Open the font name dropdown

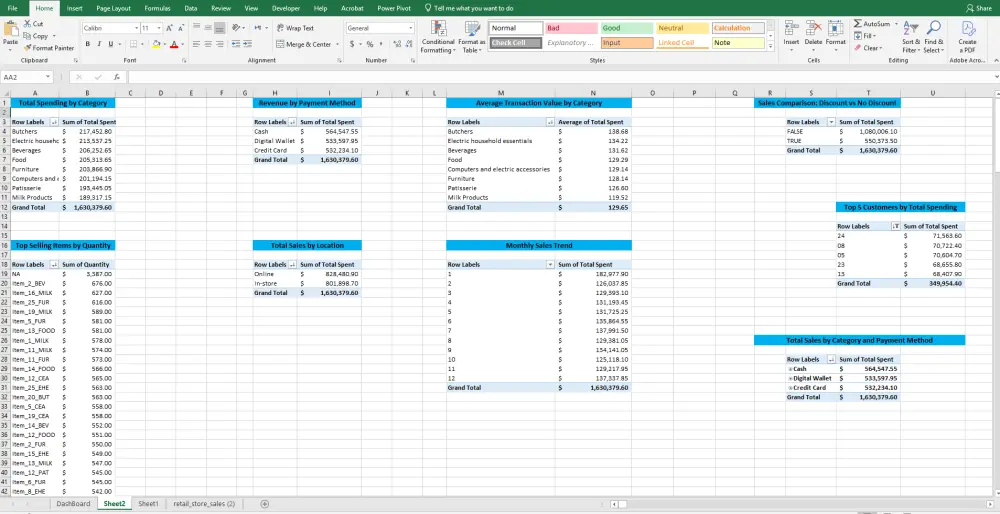(136, 28)
